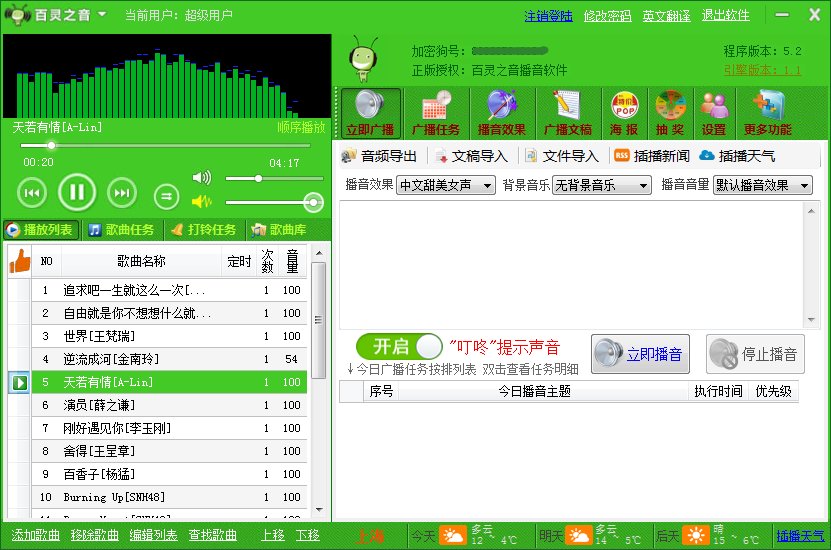
Task: Click the broadcast text input area
Action: click(571, 265)
